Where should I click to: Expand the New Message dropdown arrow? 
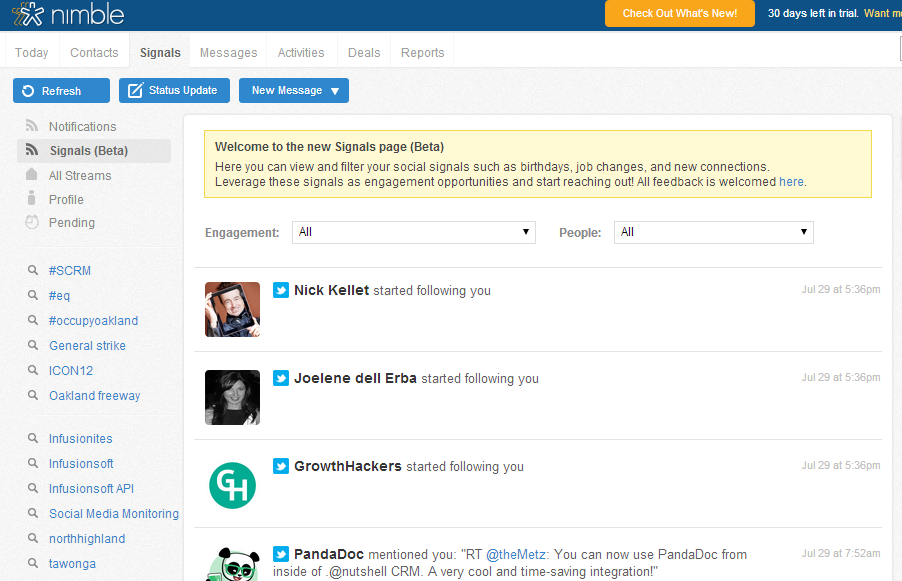(x=335, y=91)
